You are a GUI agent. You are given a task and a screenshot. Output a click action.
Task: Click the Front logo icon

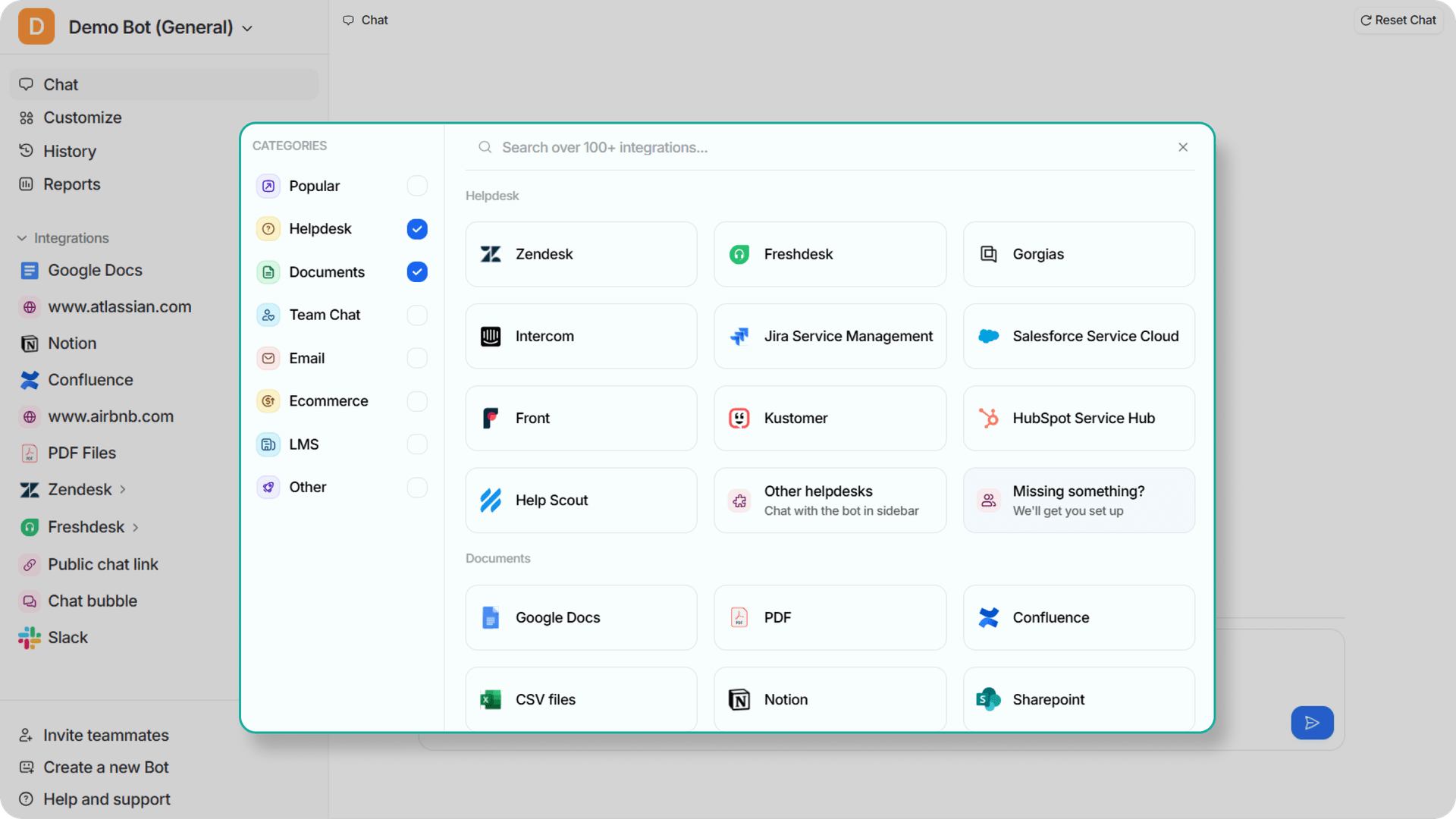pyautogui.click(x=491, y=418)
